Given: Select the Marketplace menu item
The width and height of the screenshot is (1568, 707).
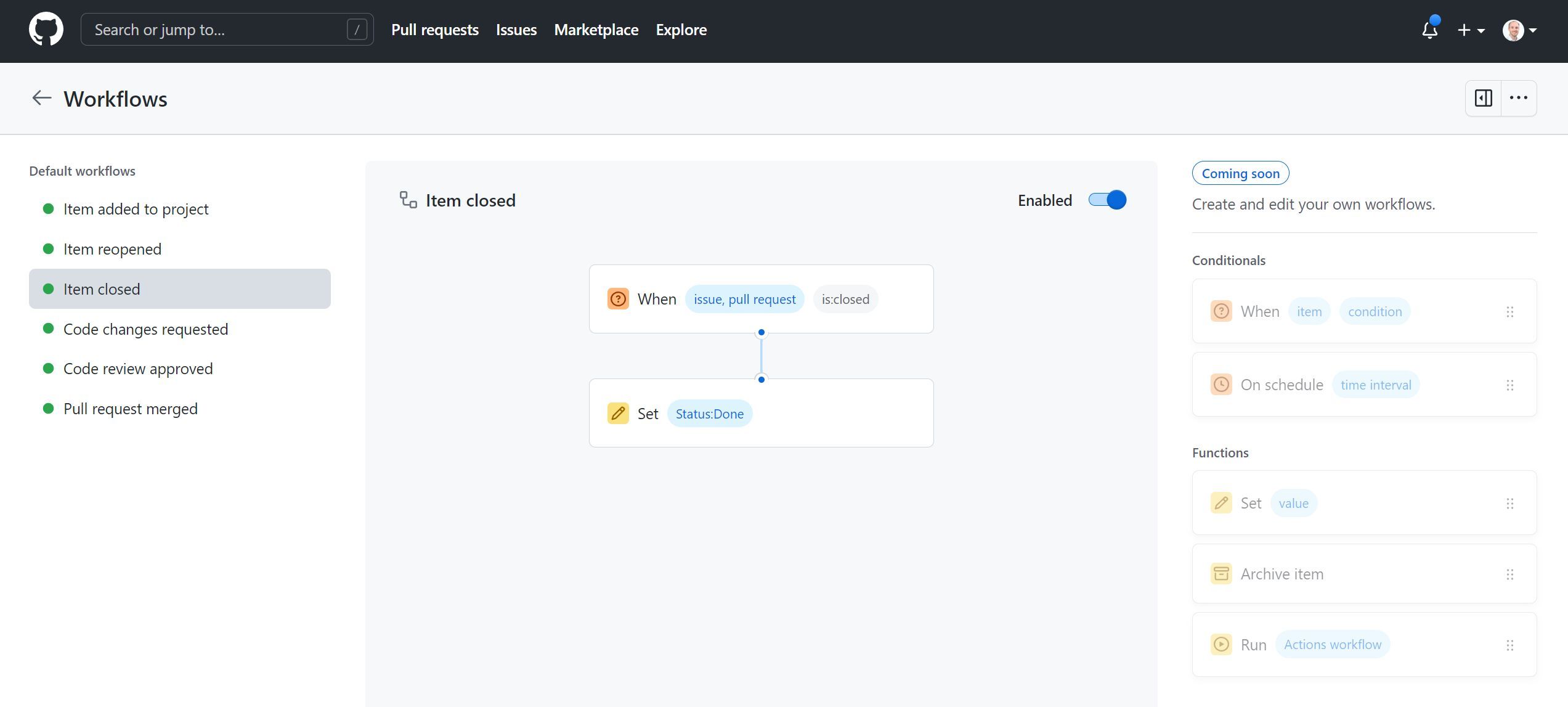Looking at the screenshot, I should point(596,29).
